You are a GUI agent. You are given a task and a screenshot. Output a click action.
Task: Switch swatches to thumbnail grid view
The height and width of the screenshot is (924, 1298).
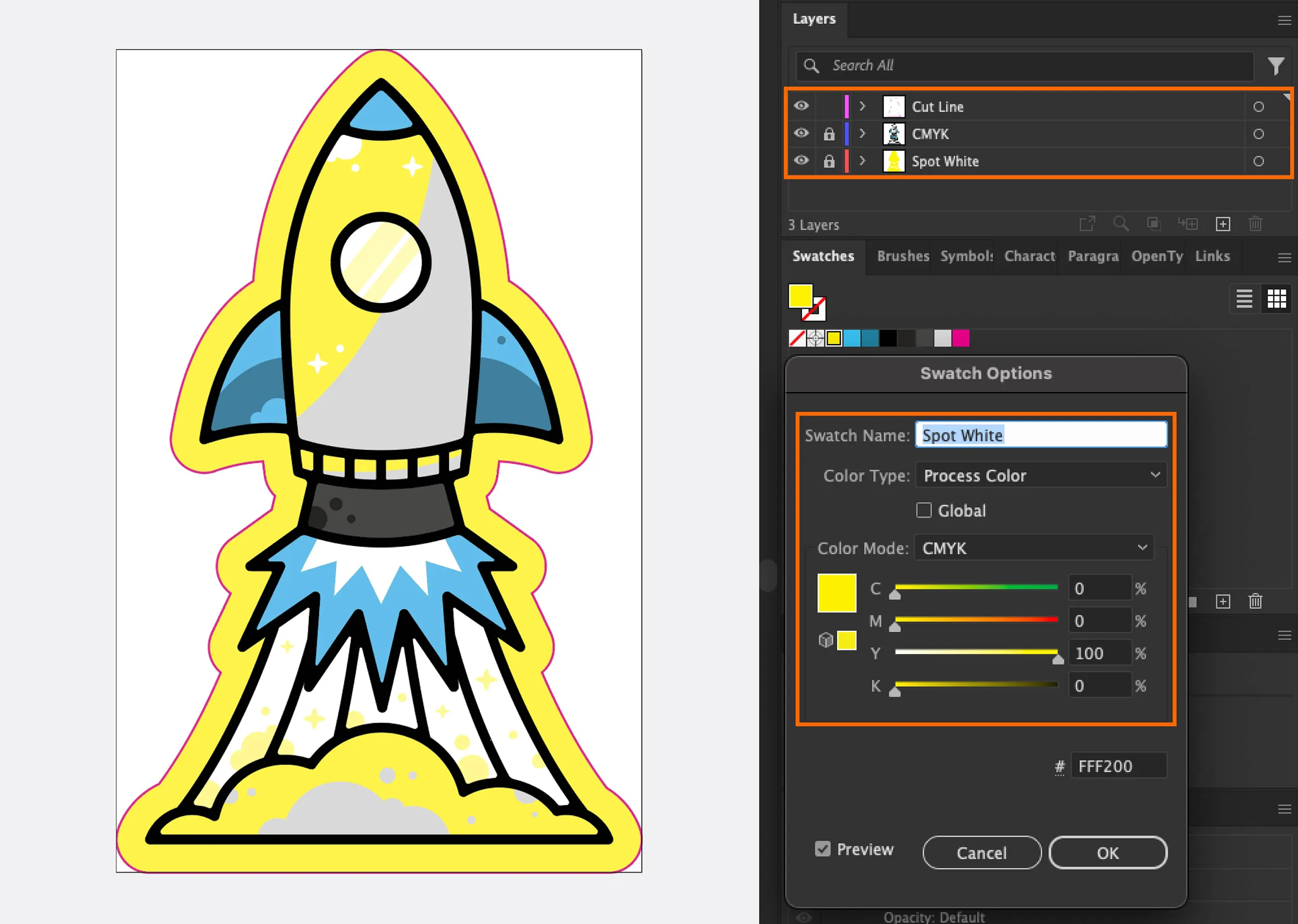(x=1276, y=298)
